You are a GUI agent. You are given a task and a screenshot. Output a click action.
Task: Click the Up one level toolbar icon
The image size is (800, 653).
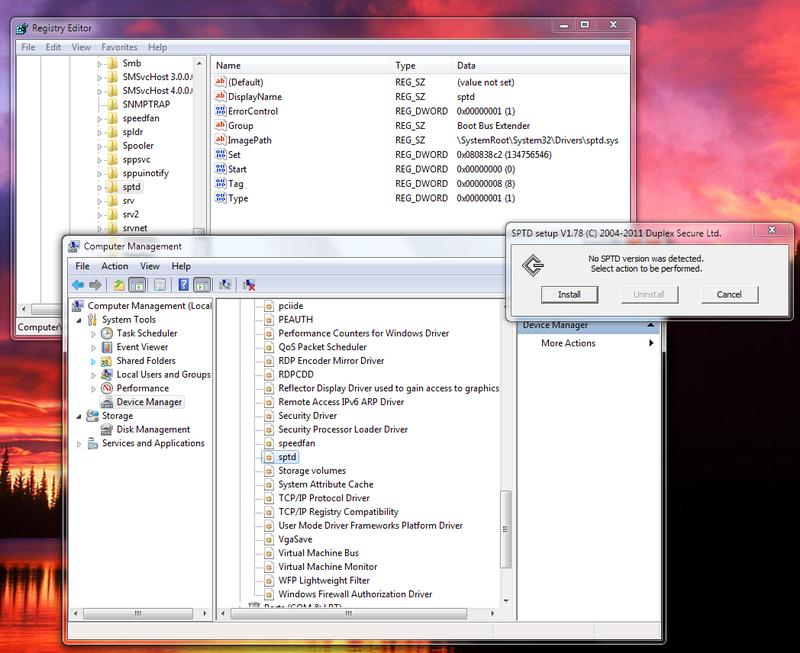(x=119, y=285)
